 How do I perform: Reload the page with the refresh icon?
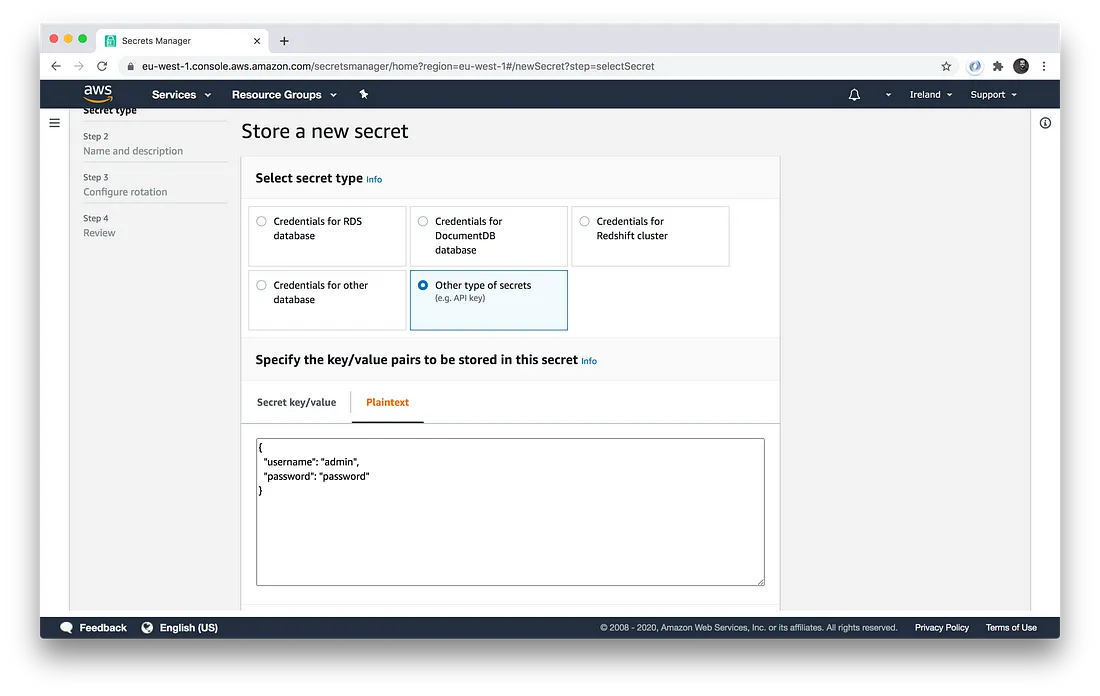(102, 66)
